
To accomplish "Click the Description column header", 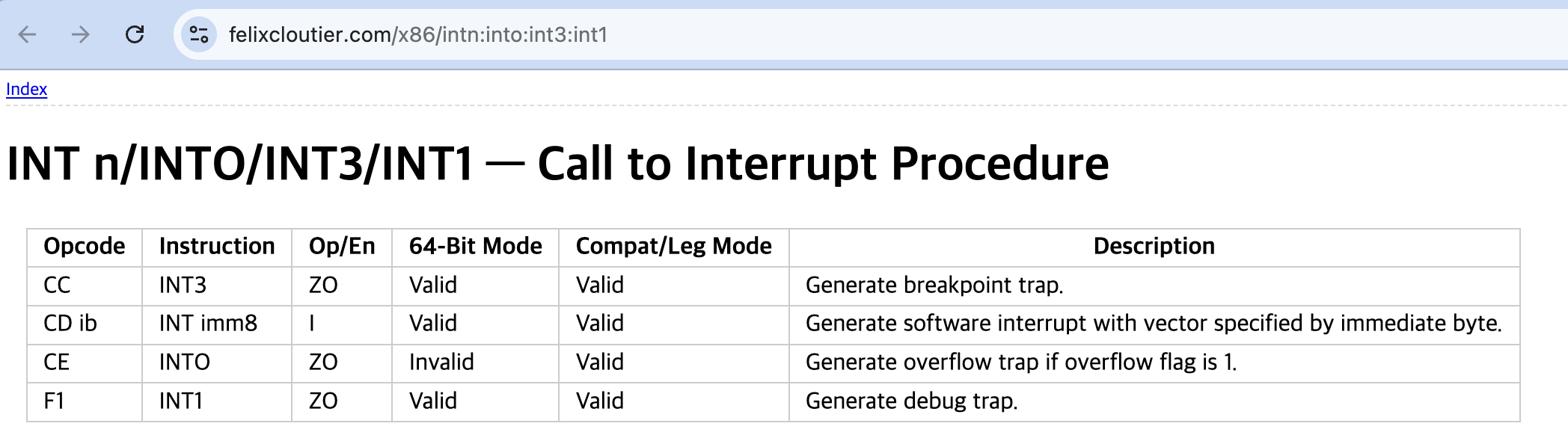I will click(x=1154, y=246).
